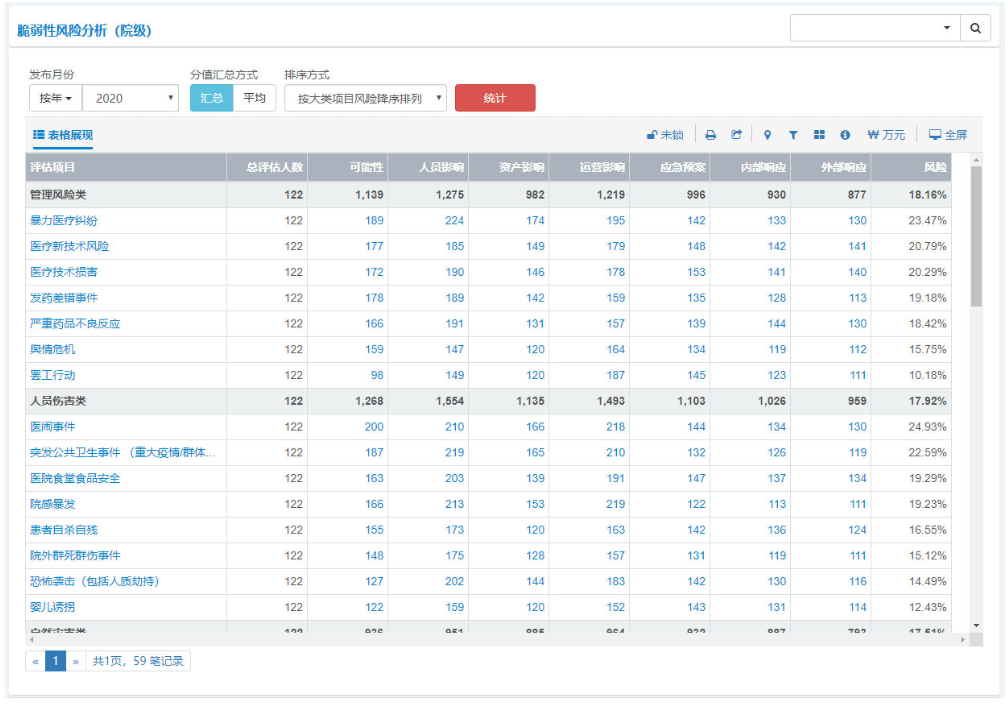Go to the previous page with «

tap(35, 661)
